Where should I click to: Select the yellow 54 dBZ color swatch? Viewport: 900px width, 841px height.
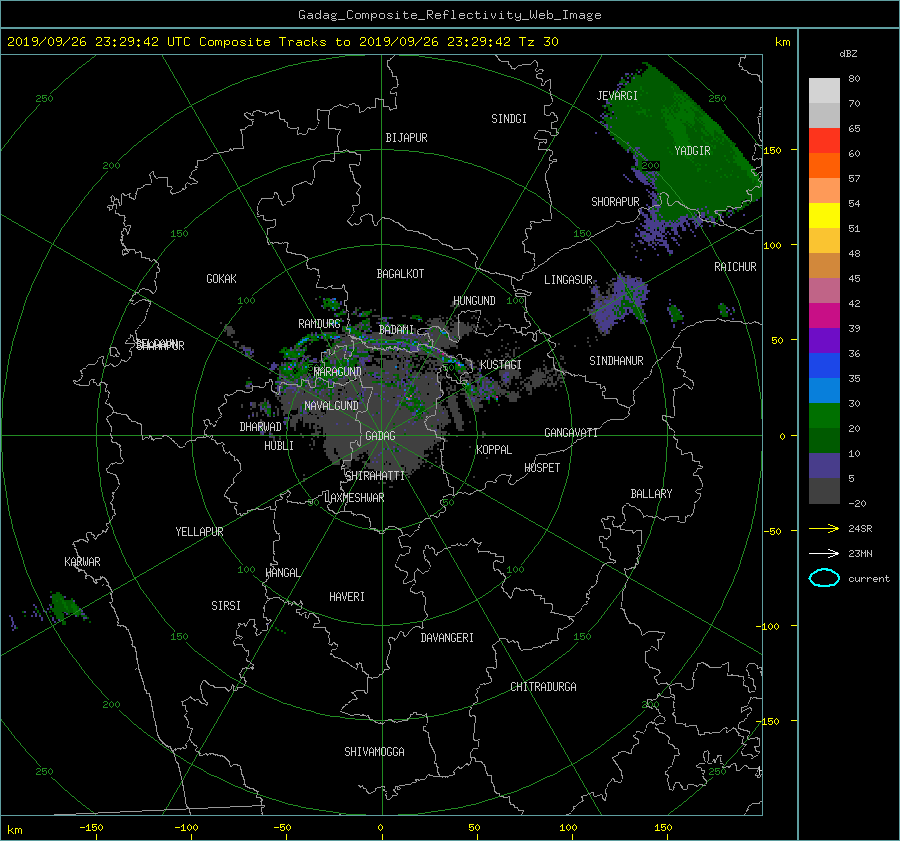click(x=824, y=215)
